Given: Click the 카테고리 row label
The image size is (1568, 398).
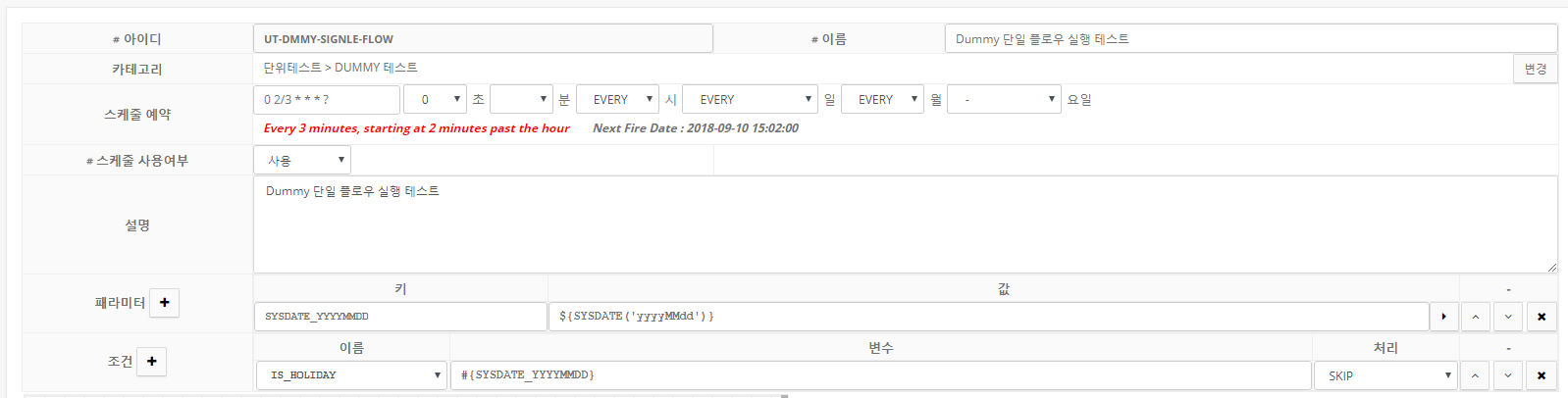Looking at the screenshot, I should pos(137,70).
